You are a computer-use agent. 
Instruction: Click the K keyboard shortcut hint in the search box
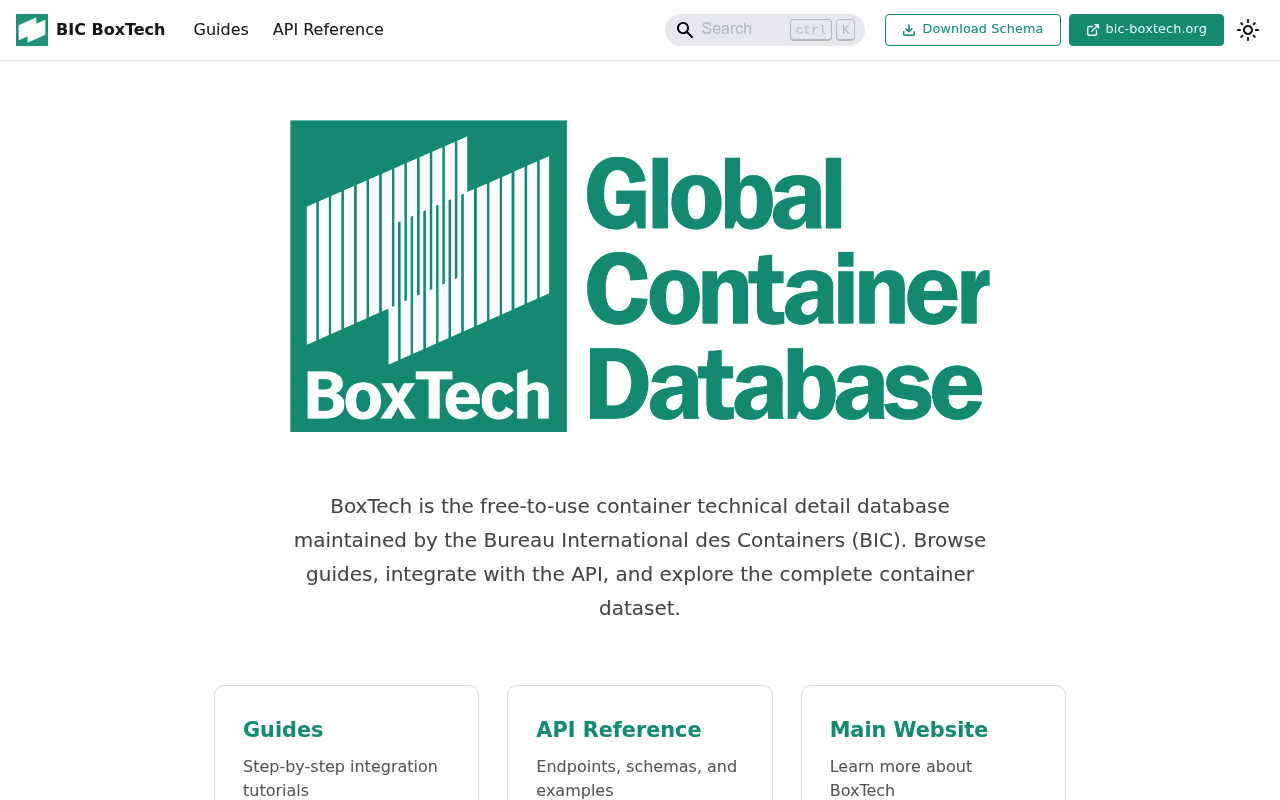pos(845,30)
